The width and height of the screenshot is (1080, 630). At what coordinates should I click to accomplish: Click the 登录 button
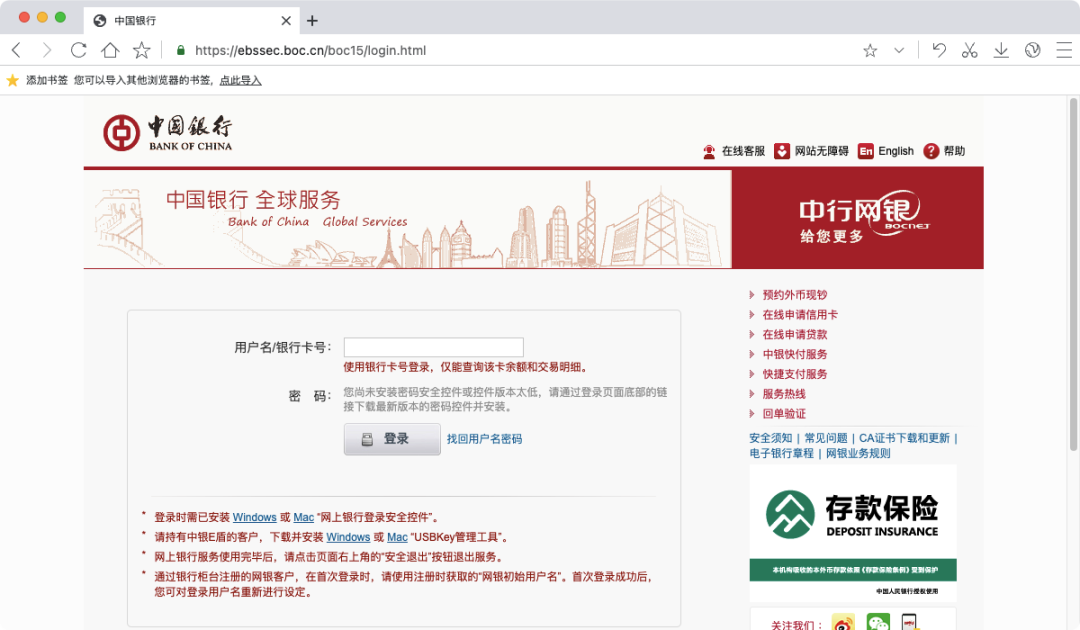[x=392, y=439]
